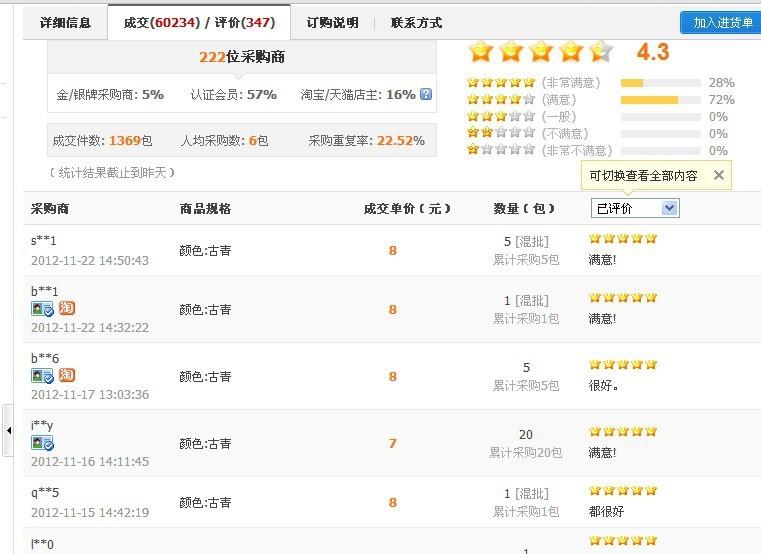The height and width of the screenshot is (554, 761).
Task: Open the 订购说明 tab
Action: point(332,22)
